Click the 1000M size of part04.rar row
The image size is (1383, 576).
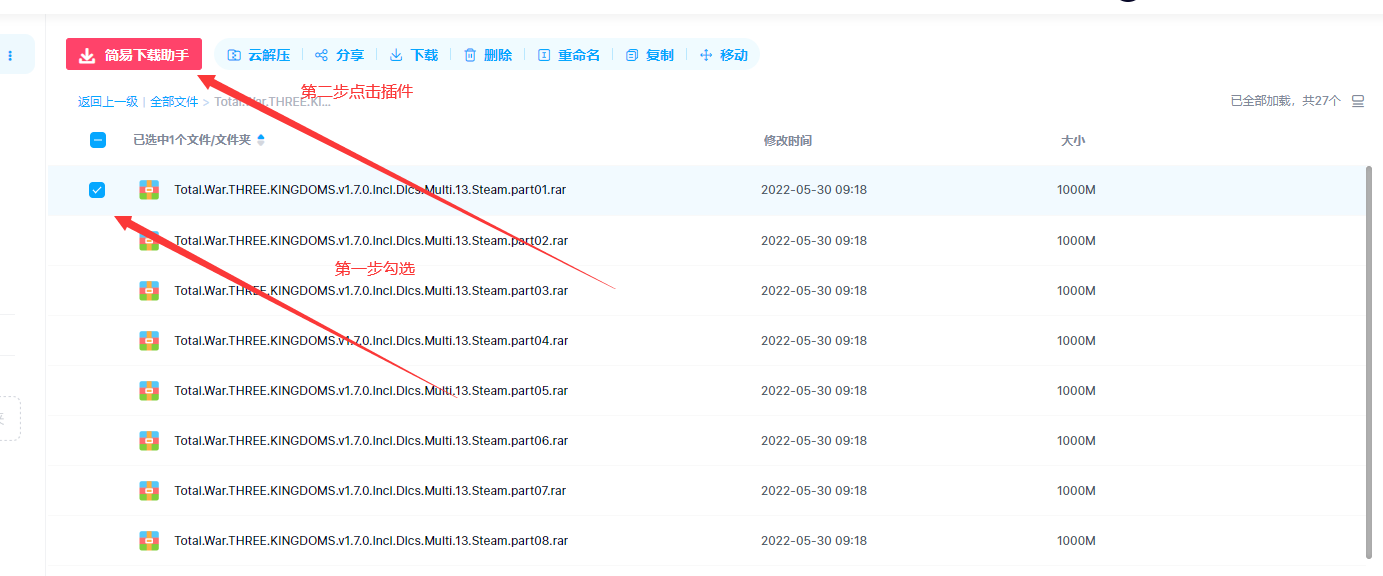point(1076,340)
